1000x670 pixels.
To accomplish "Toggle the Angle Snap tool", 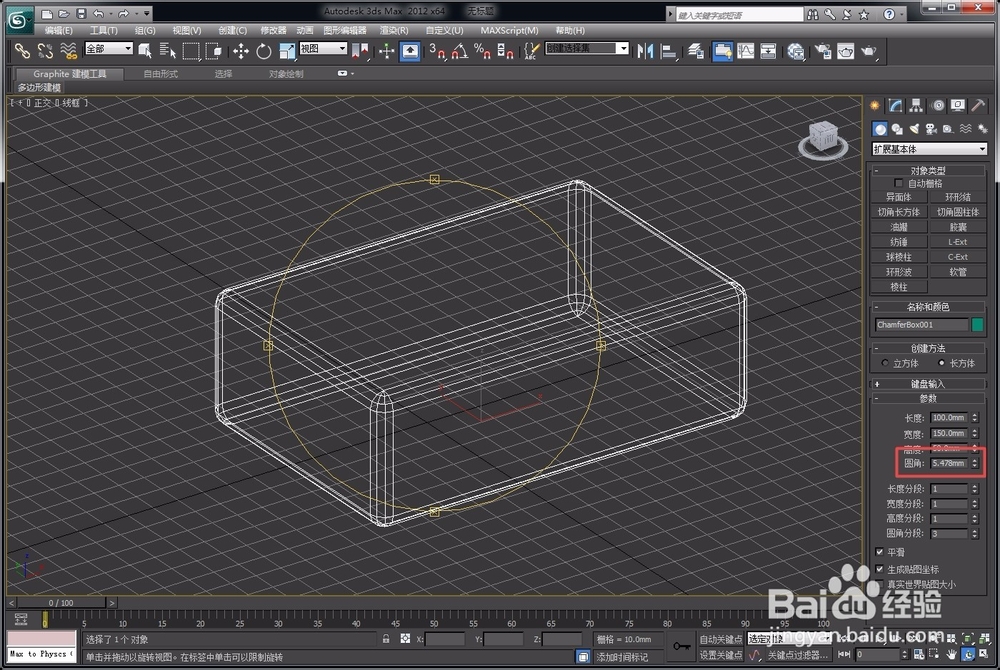I will pos(459,51).
